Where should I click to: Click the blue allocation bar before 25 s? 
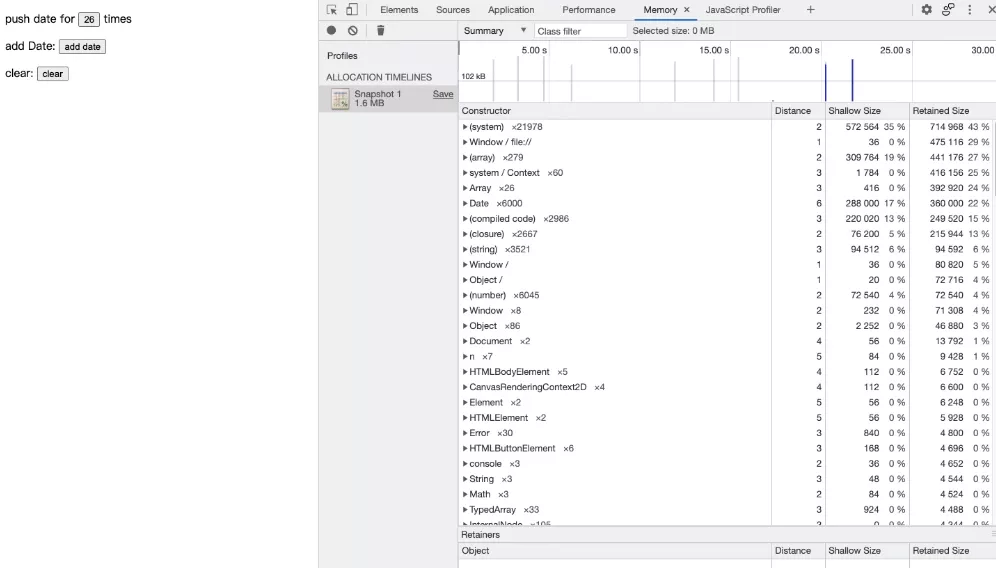(852, 80)
